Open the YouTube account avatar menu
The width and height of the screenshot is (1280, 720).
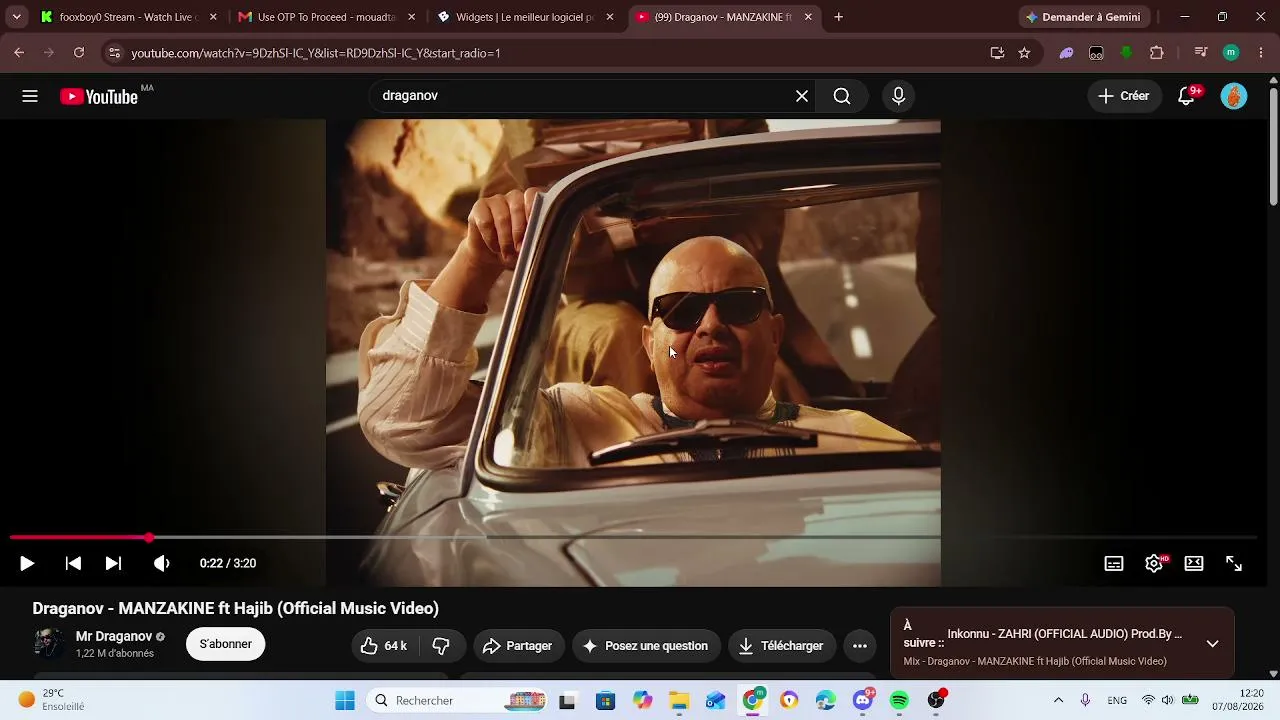1234,96
